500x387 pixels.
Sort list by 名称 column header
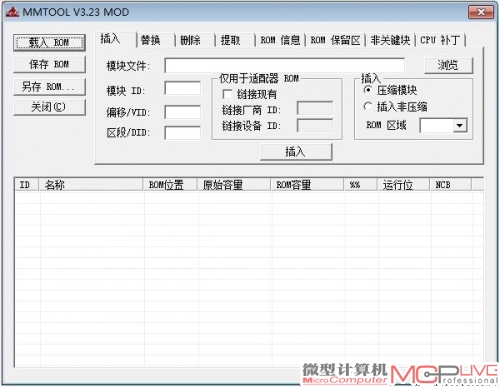point(91,185)
